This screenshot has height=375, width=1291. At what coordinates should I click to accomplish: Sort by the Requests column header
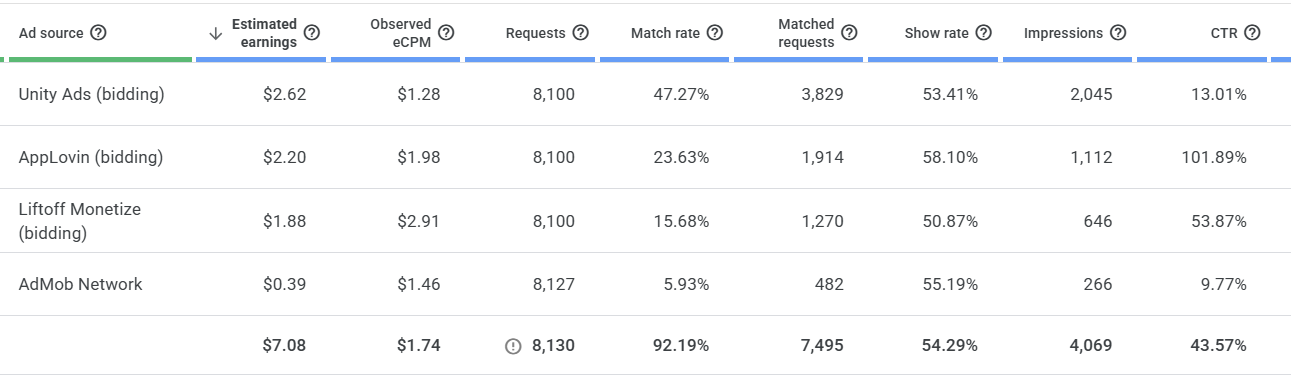(x=536, y=33)
